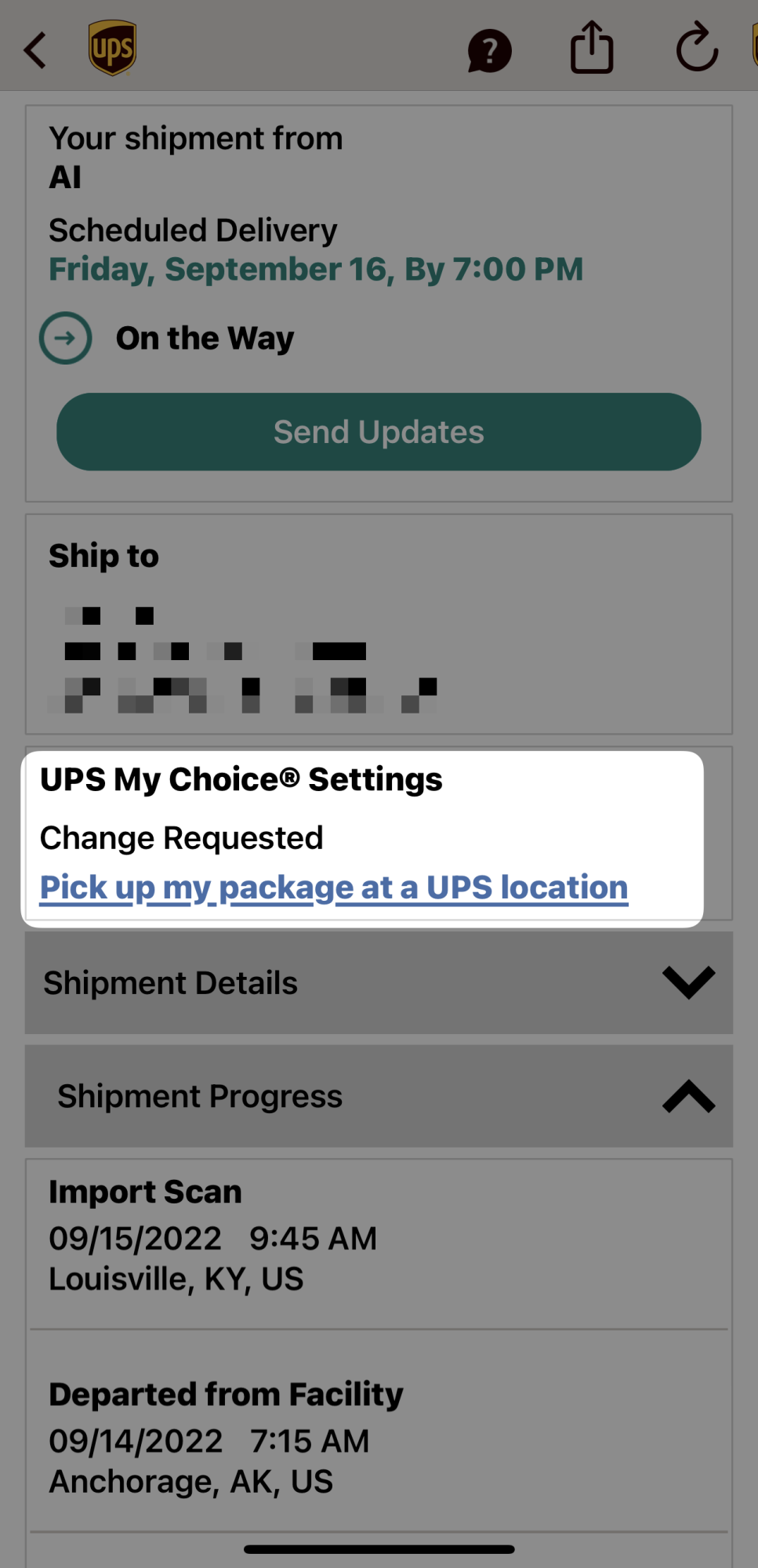
Task: Refresh tracking with the reload icon
Action: (696, 49)
